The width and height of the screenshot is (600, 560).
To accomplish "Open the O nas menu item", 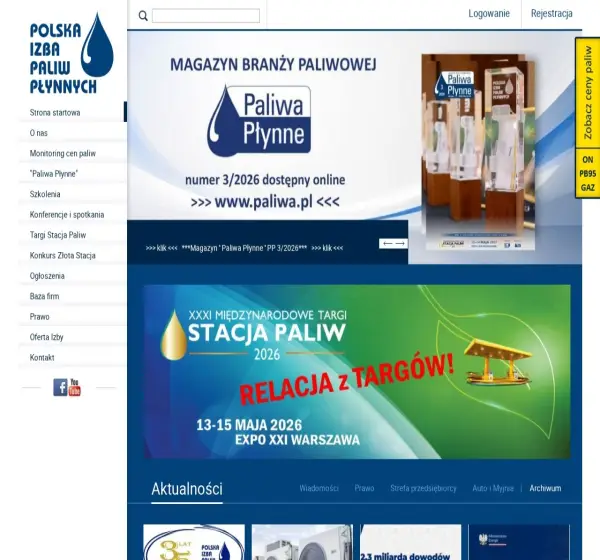I will coord(39,133).
